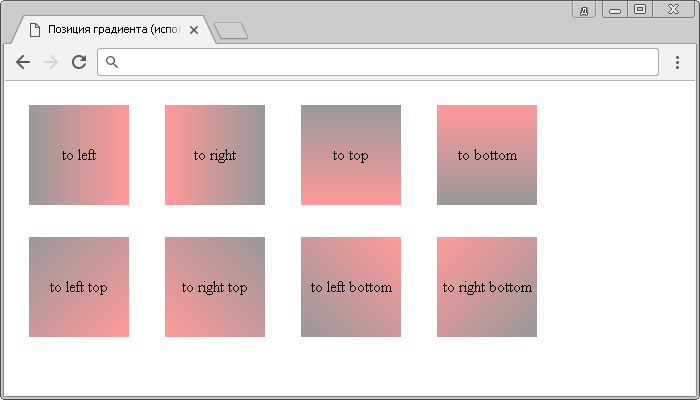Select the 'to top' gradient square
This screenshot has height=400, width=700.
[351, 155]
